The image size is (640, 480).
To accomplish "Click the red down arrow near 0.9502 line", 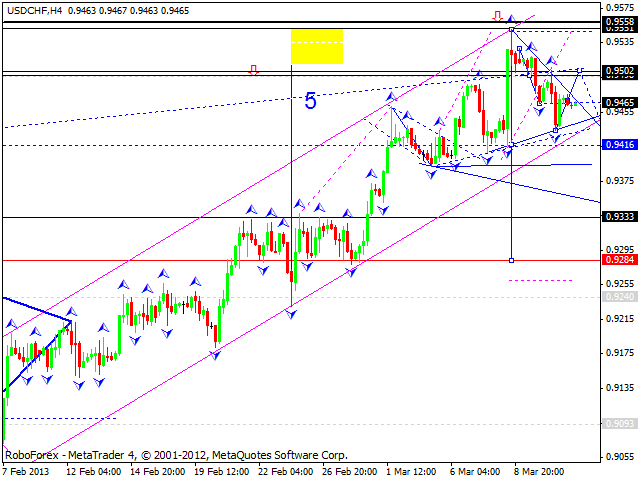I will 253,69.
